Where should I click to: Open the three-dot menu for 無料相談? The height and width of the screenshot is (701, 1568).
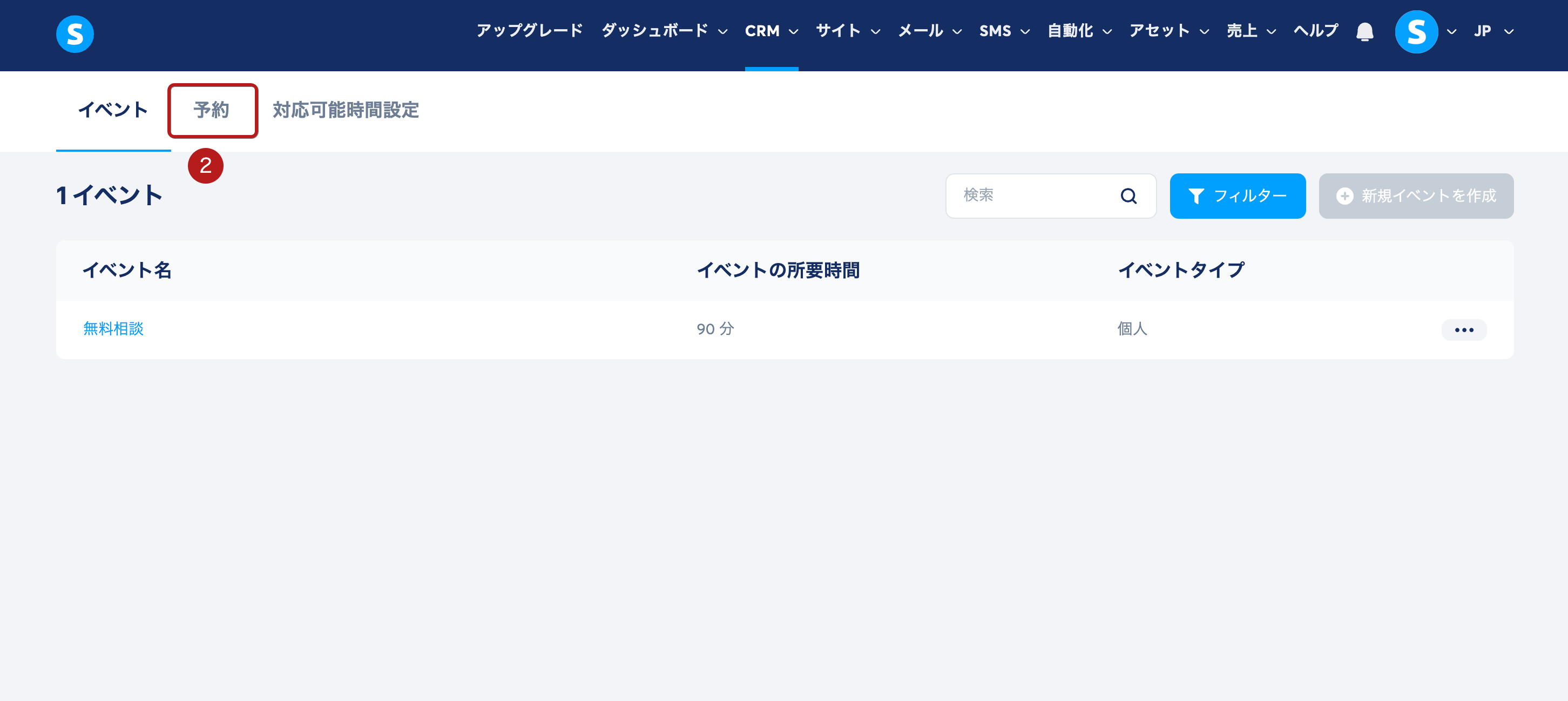click(x=1464, y=329)
